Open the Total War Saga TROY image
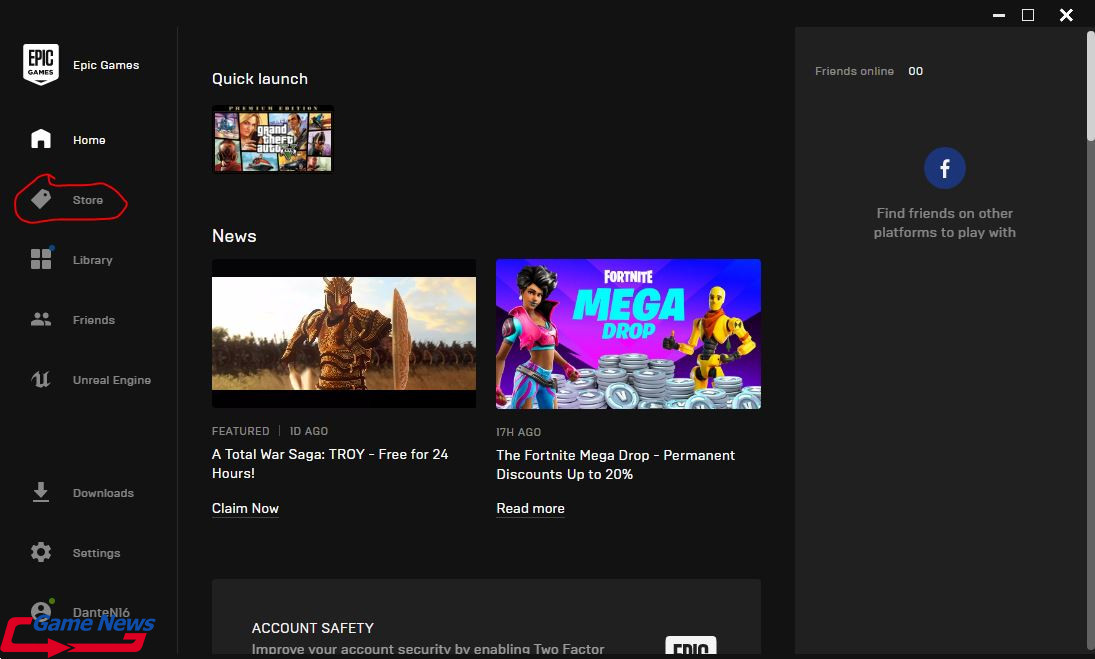This screenshot has height=659, width=1095. click(344, 333)
